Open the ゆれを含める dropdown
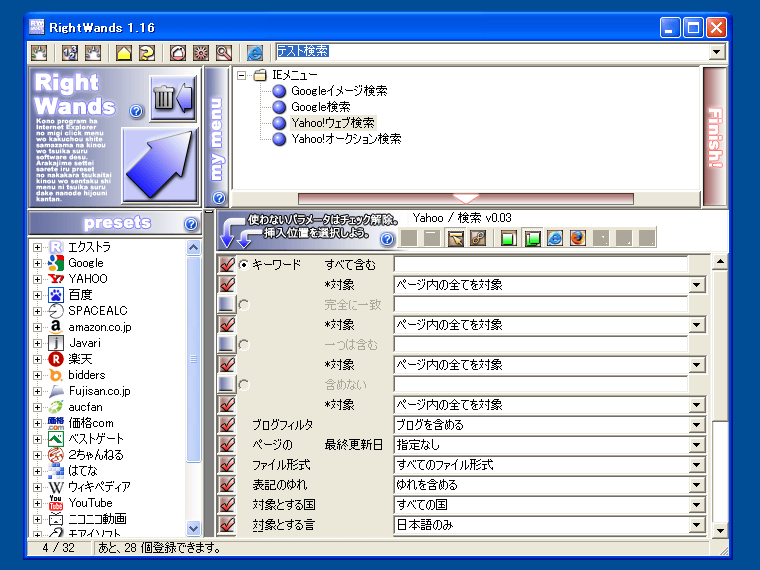Image resolution: width=760 pixels, height=570 pixels. (697, 485)
